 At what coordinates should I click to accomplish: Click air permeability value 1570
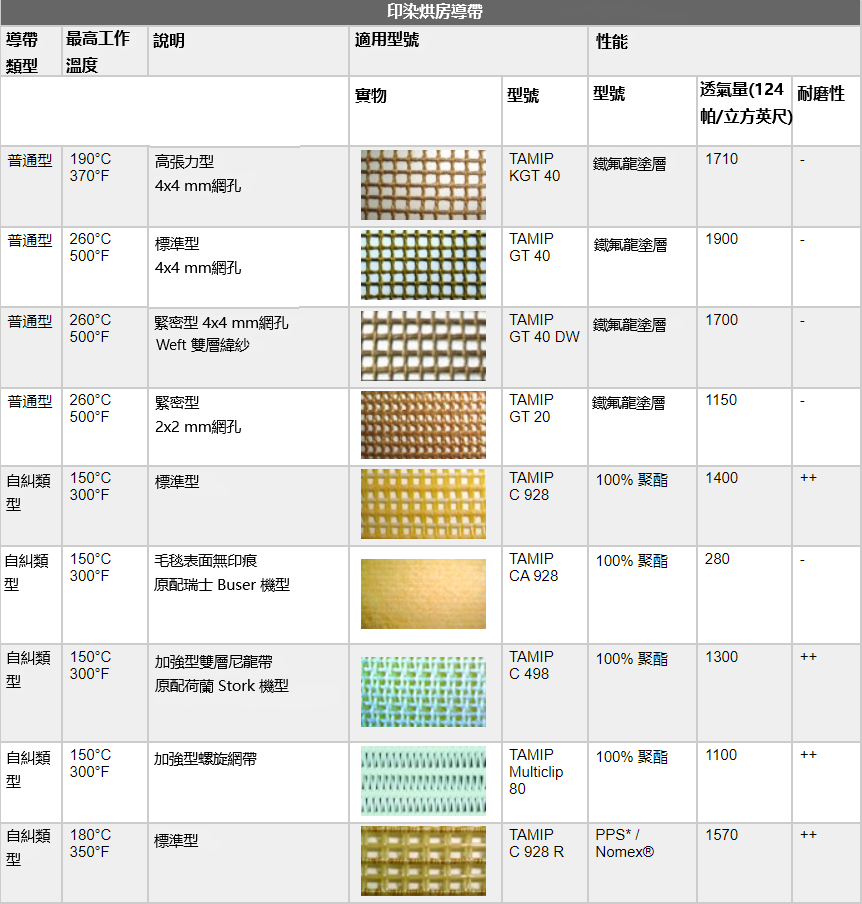[x=721, y=835]
